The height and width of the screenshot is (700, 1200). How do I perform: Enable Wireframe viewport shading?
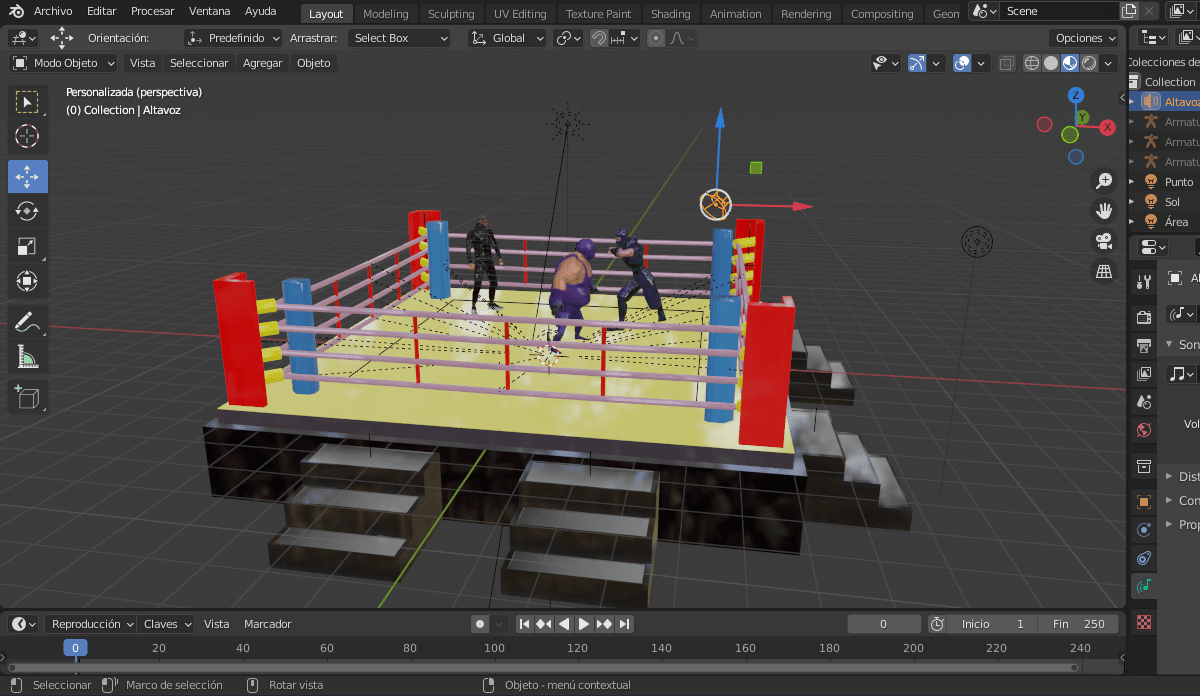(1031, 62)
